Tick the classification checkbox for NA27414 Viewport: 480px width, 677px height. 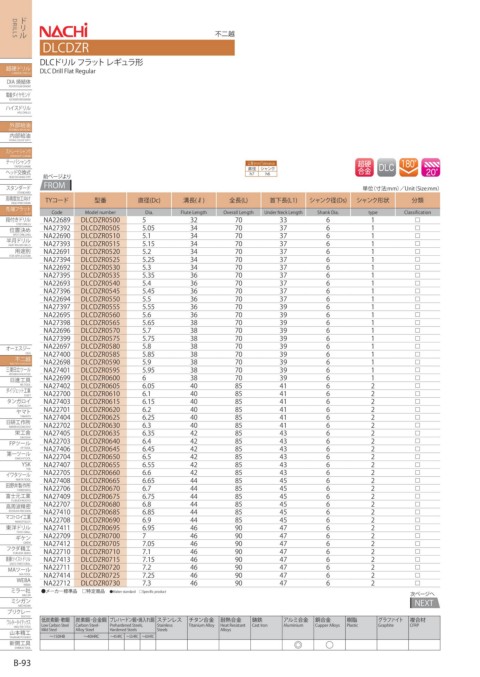click(417, 575)
